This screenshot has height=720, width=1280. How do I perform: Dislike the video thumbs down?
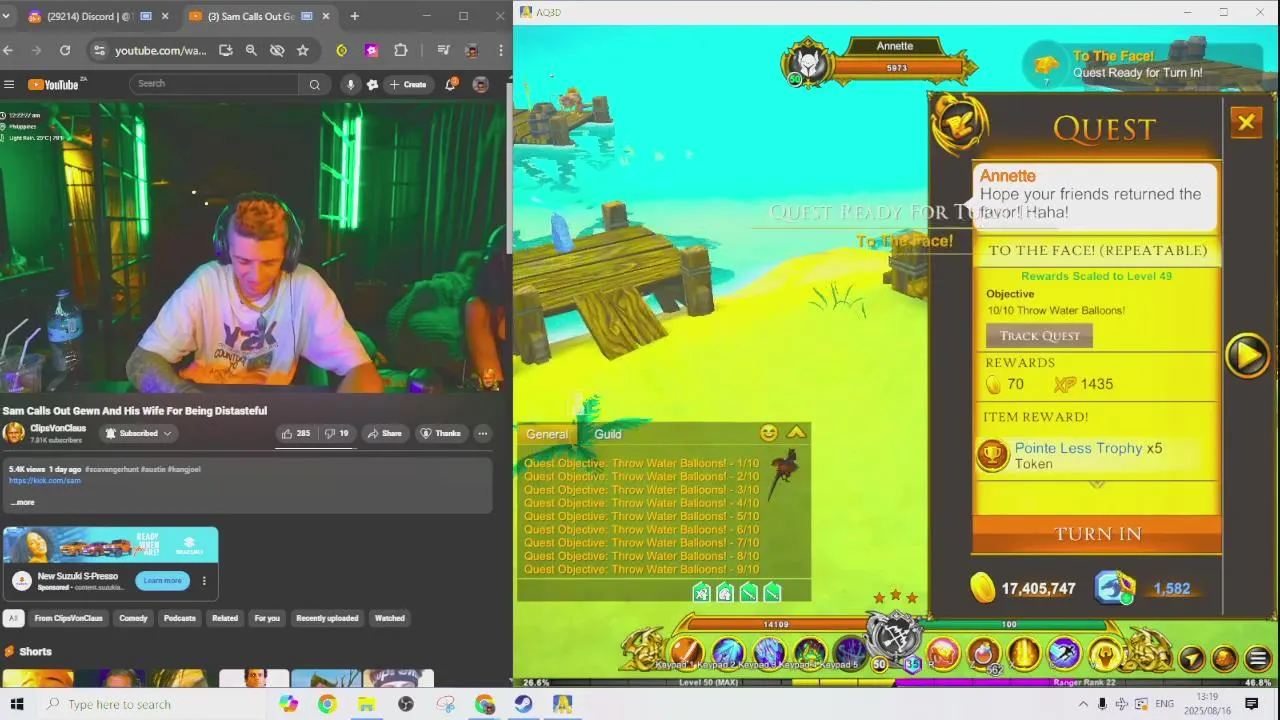click(x=337, y=433)
